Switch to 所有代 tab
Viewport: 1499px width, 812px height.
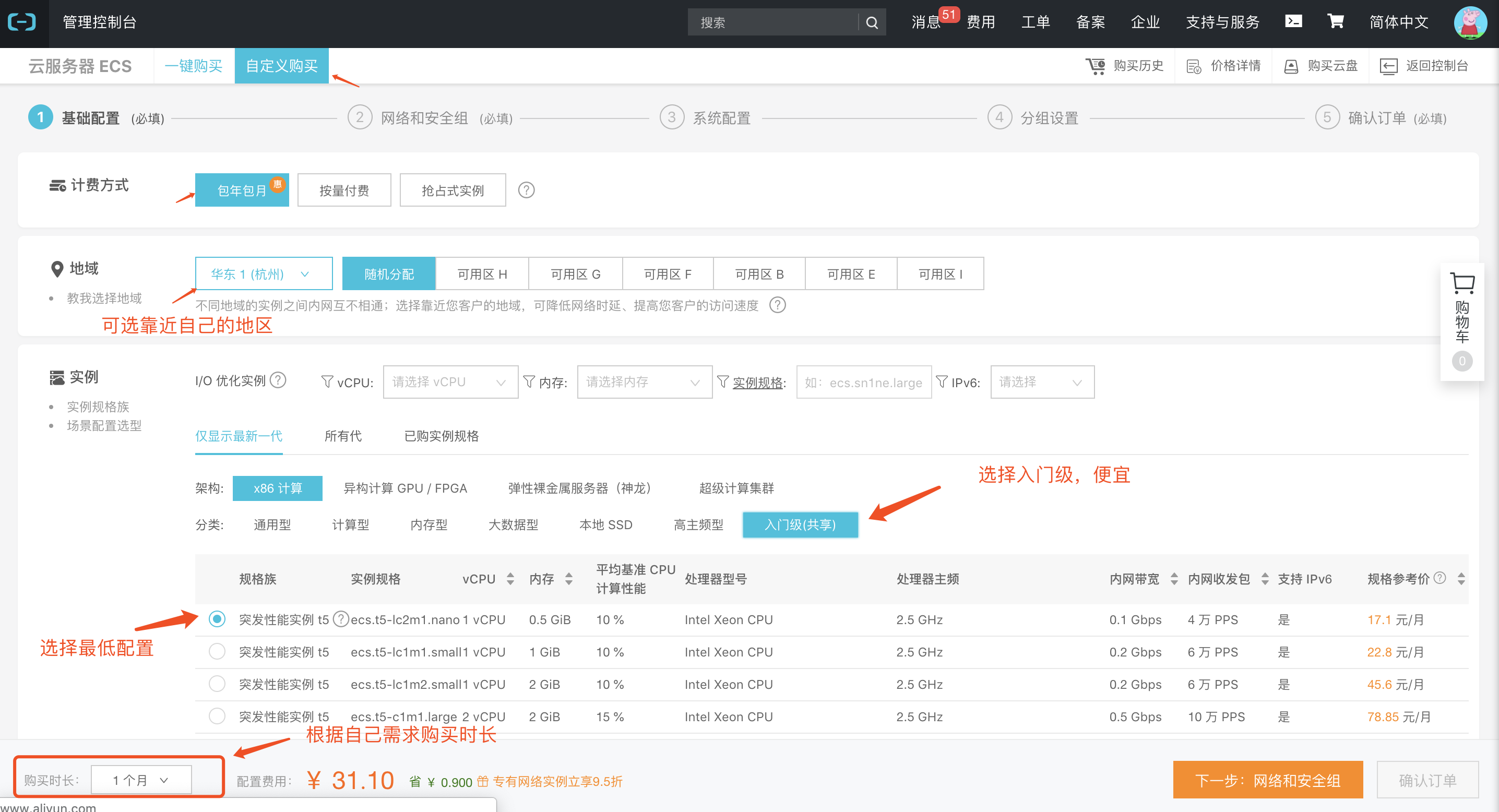[x=343, y=436]
